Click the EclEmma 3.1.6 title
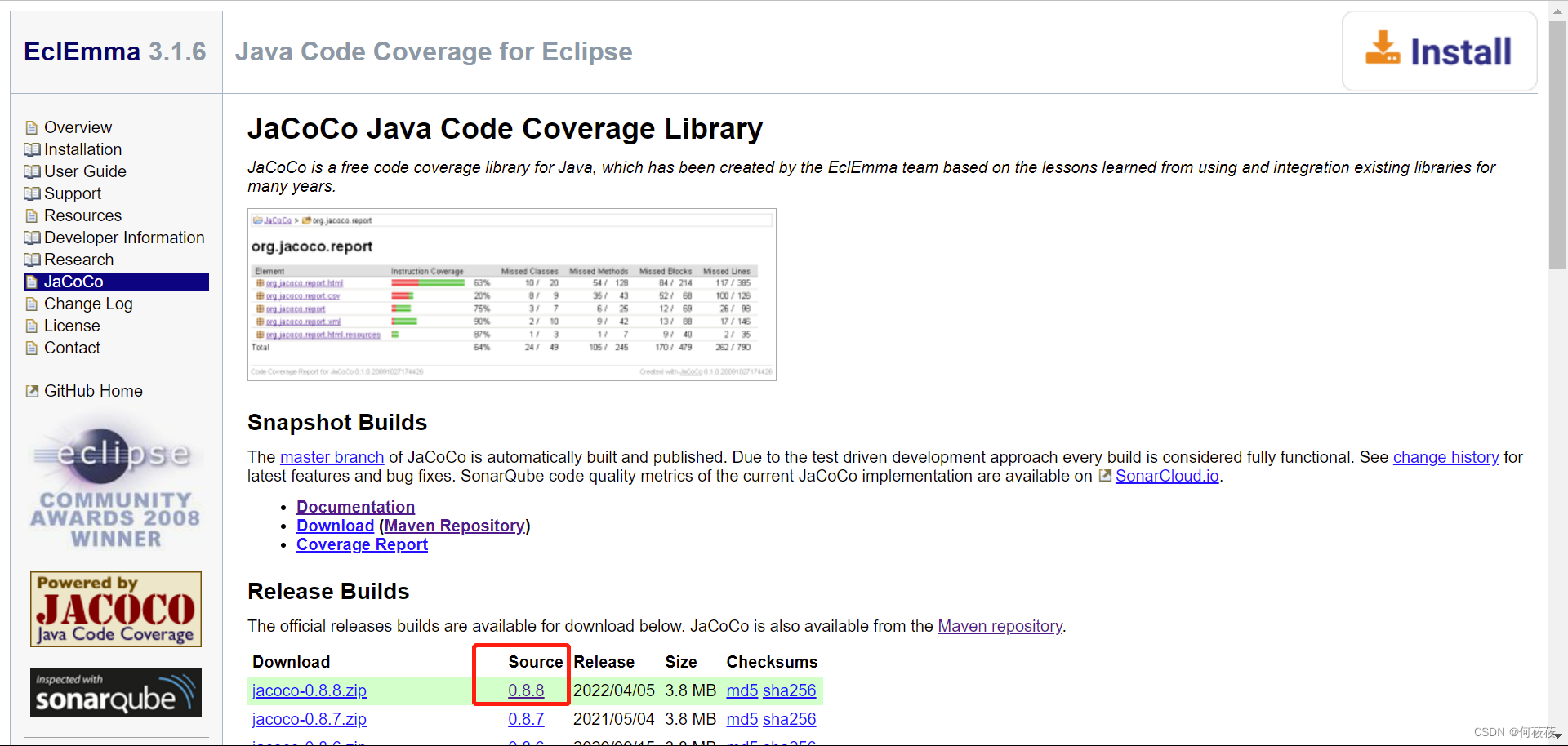 pos(115,51)
